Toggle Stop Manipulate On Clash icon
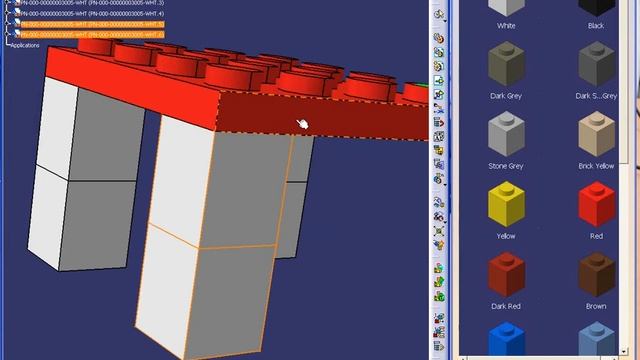 coord(438,245)
